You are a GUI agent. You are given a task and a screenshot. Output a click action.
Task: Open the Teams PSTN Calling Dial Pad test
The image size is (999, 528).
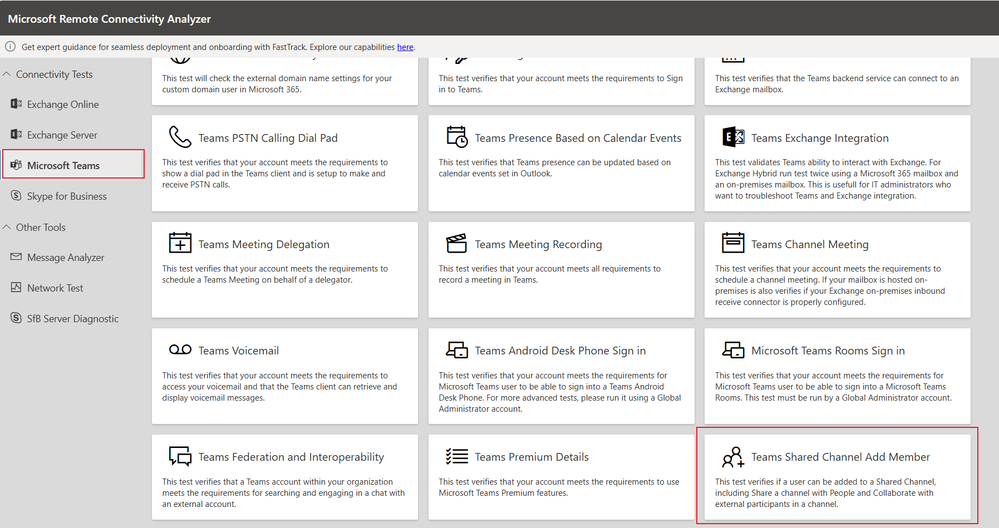pyautogui.click(x=285, y=163)
